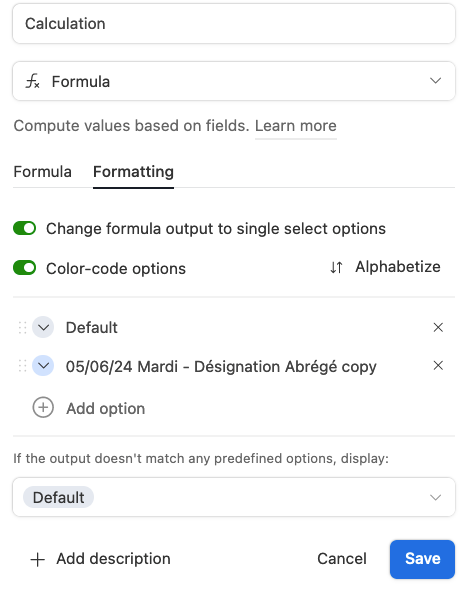Toggle Change formula output to single select
Viewport: 469px width, 591px height.
pyautogui.click(x=25, y=228)
